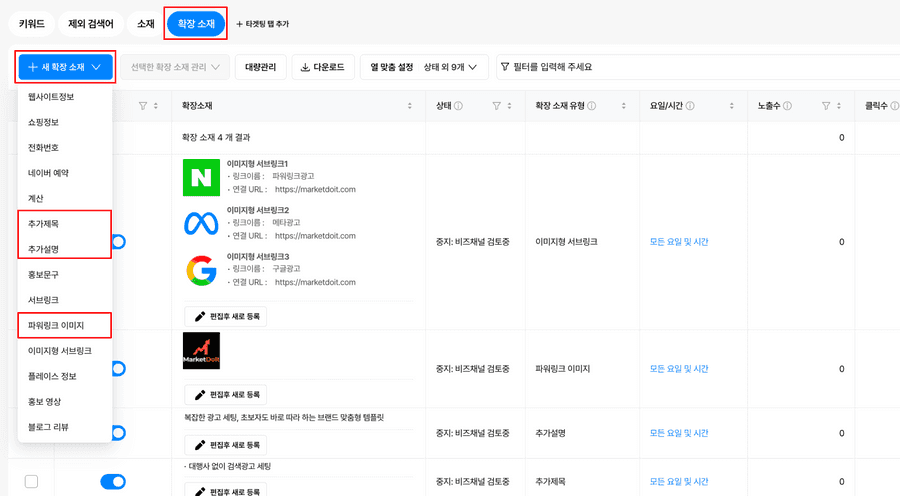Open 모든 요일 및 시간 for 이미지형 서브링크

pos(679,242)
